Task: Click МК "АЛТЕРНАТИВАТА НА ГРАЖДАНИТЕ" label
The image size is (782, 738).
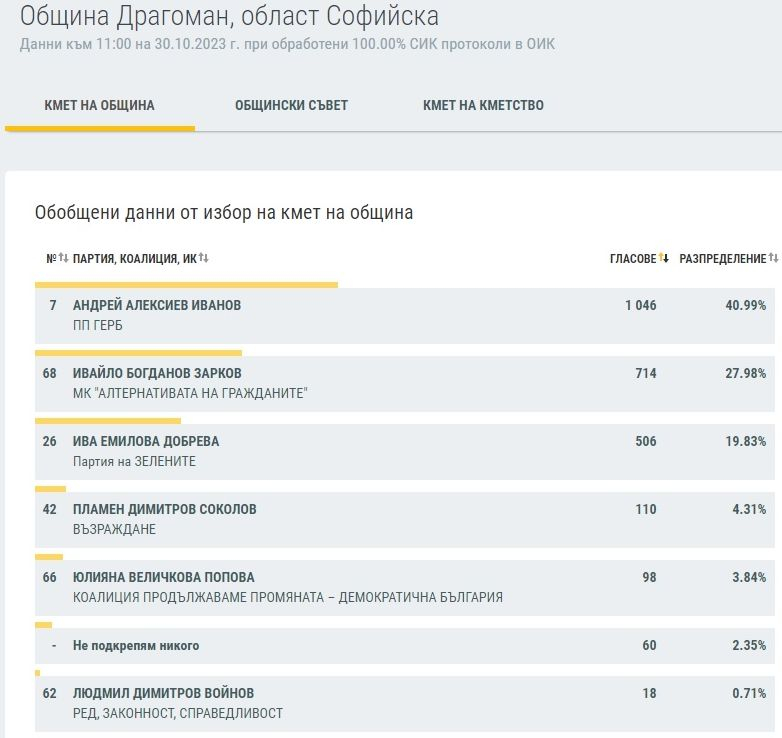Action: [190, 393]
